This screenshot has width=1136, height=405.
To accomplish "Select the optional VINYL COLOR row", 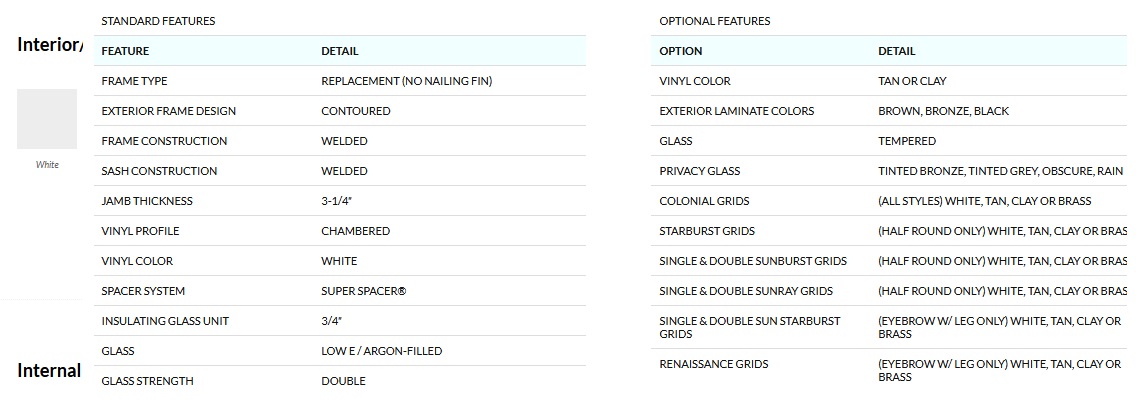I will (x=695, y=81).
